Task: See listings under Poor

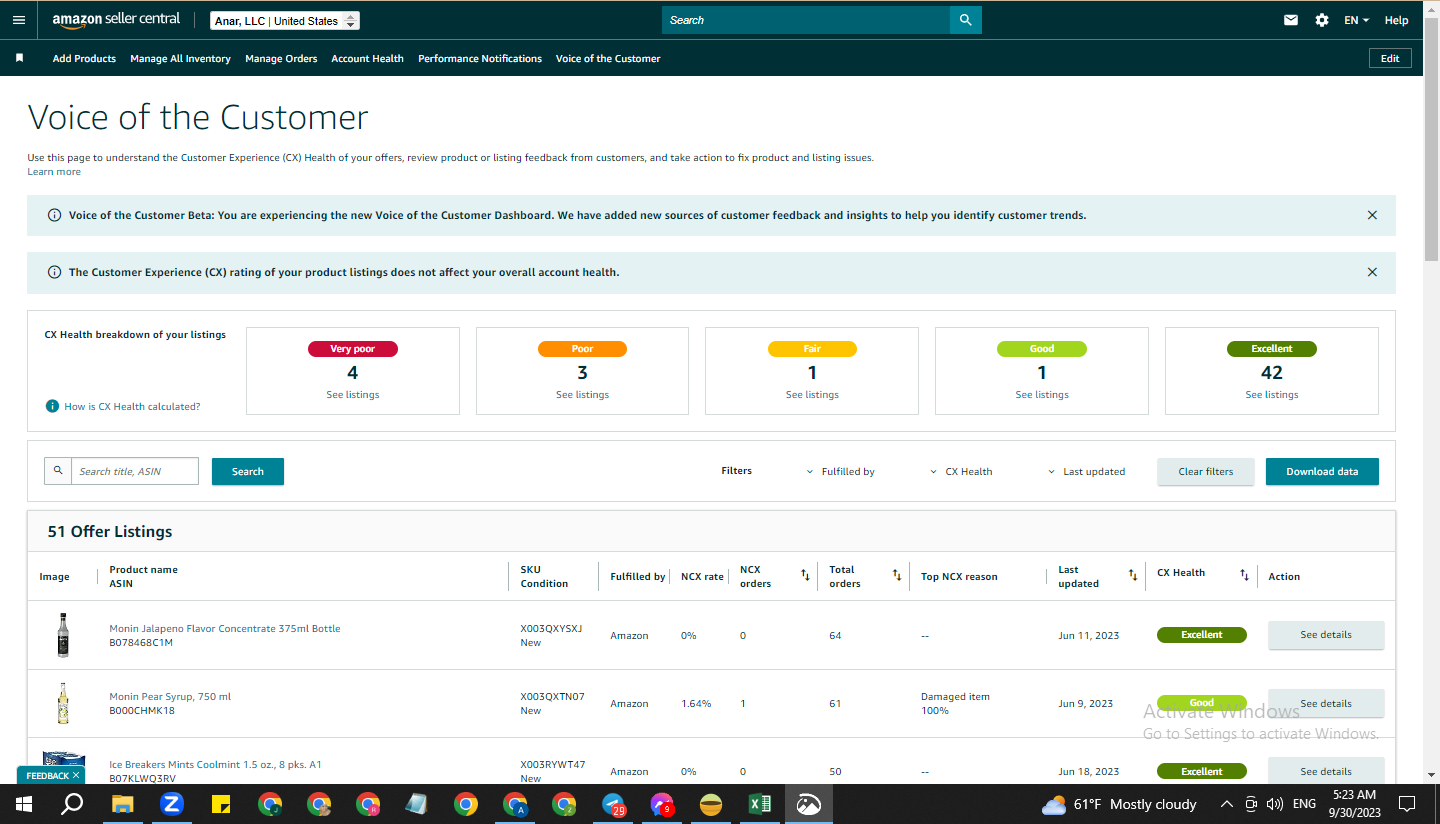Action: point(582,395)
